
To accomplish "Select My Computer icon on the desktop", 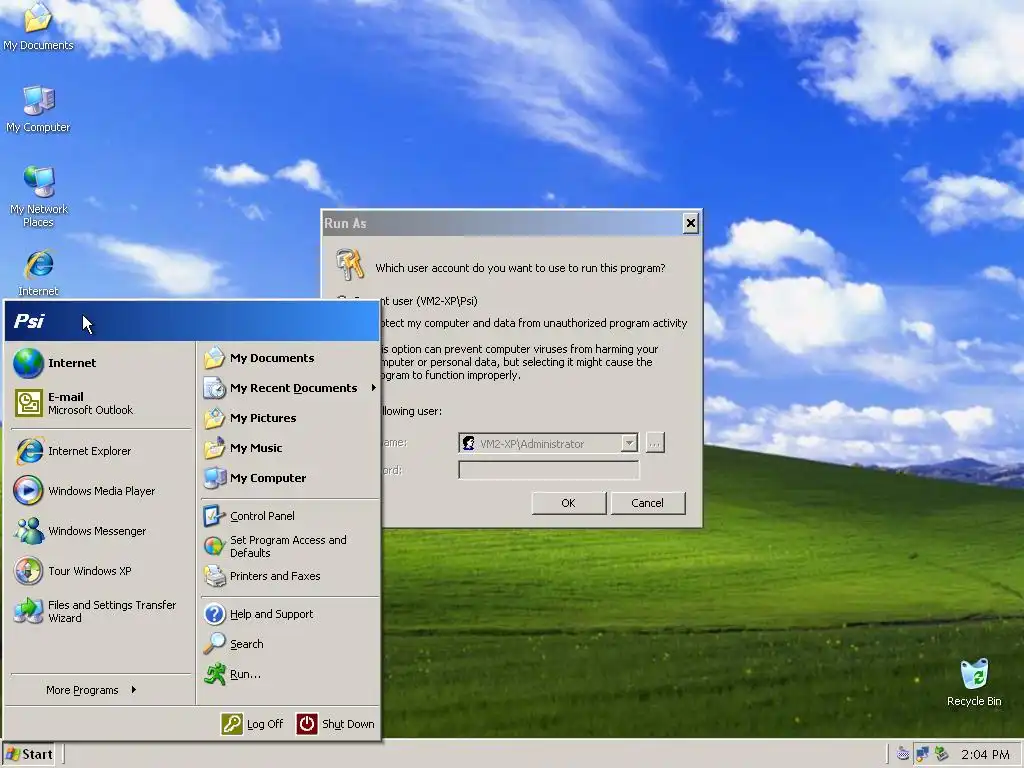I will (38, 109).
